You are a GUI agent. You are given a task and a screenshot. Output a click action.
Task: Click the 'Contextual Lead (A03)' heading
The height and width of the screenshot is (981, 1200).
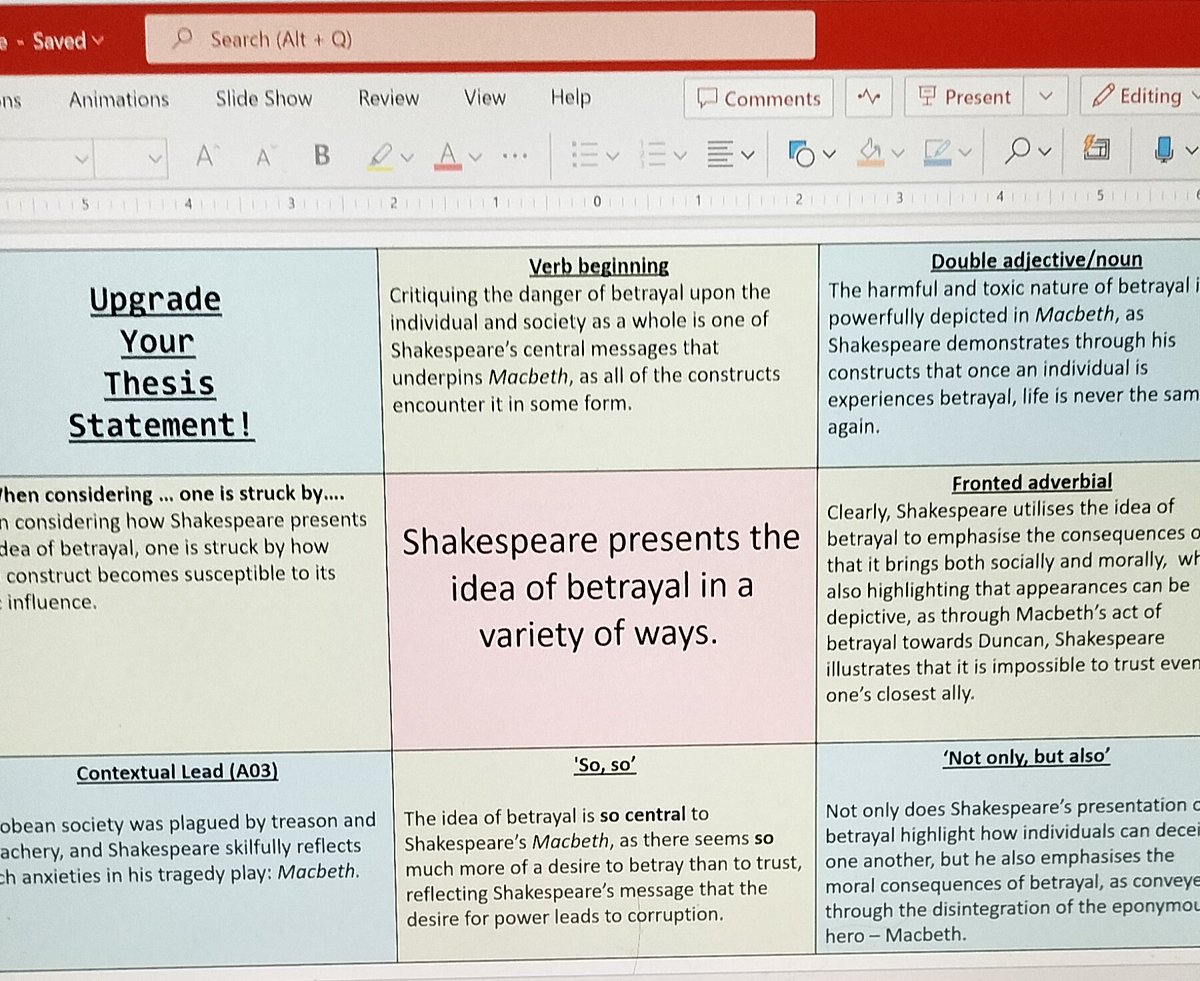pos(177,773)
